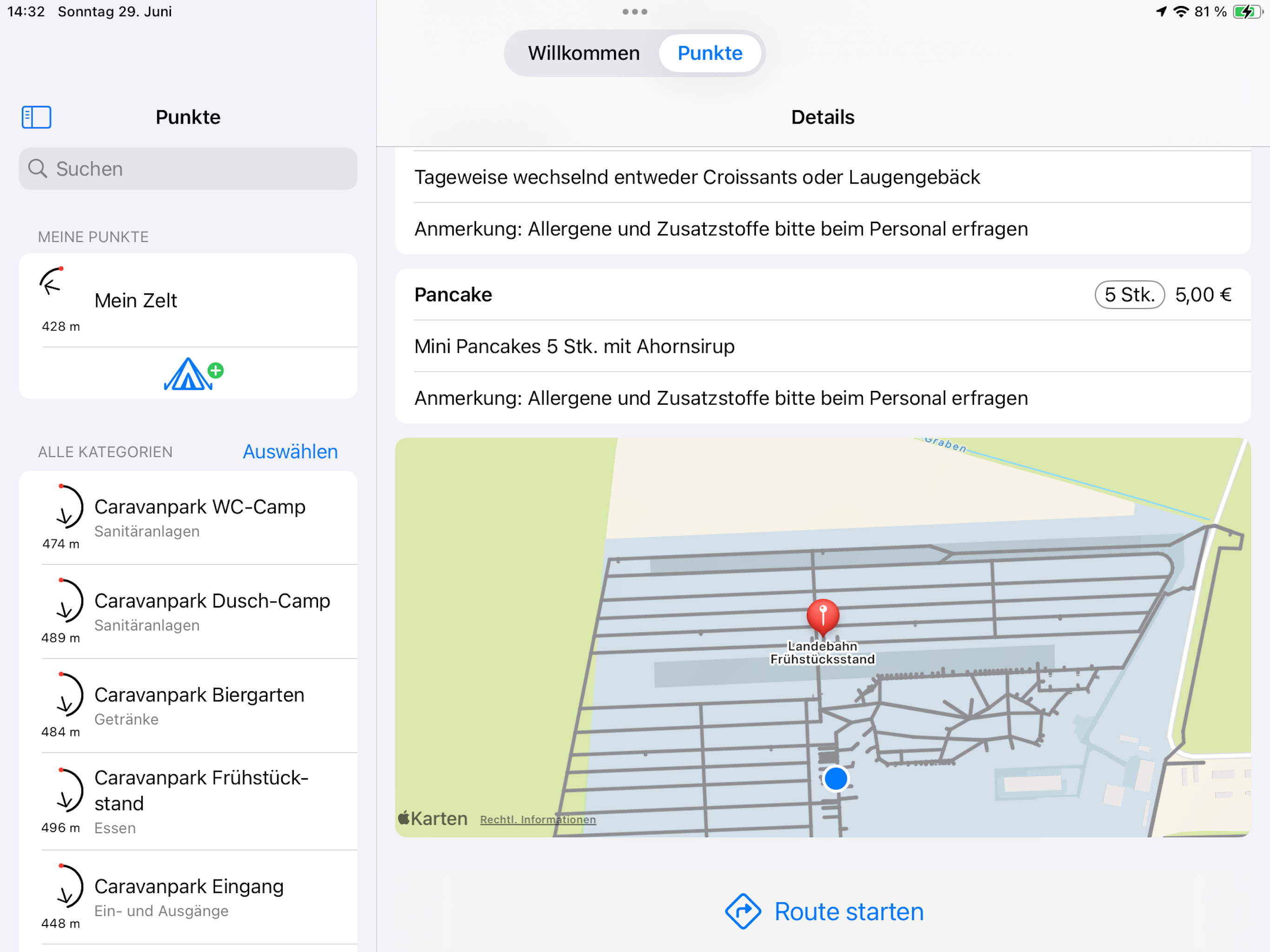Tap the 81 % battery percentage
The image size is (1270, 952).
click(1210, 12)
